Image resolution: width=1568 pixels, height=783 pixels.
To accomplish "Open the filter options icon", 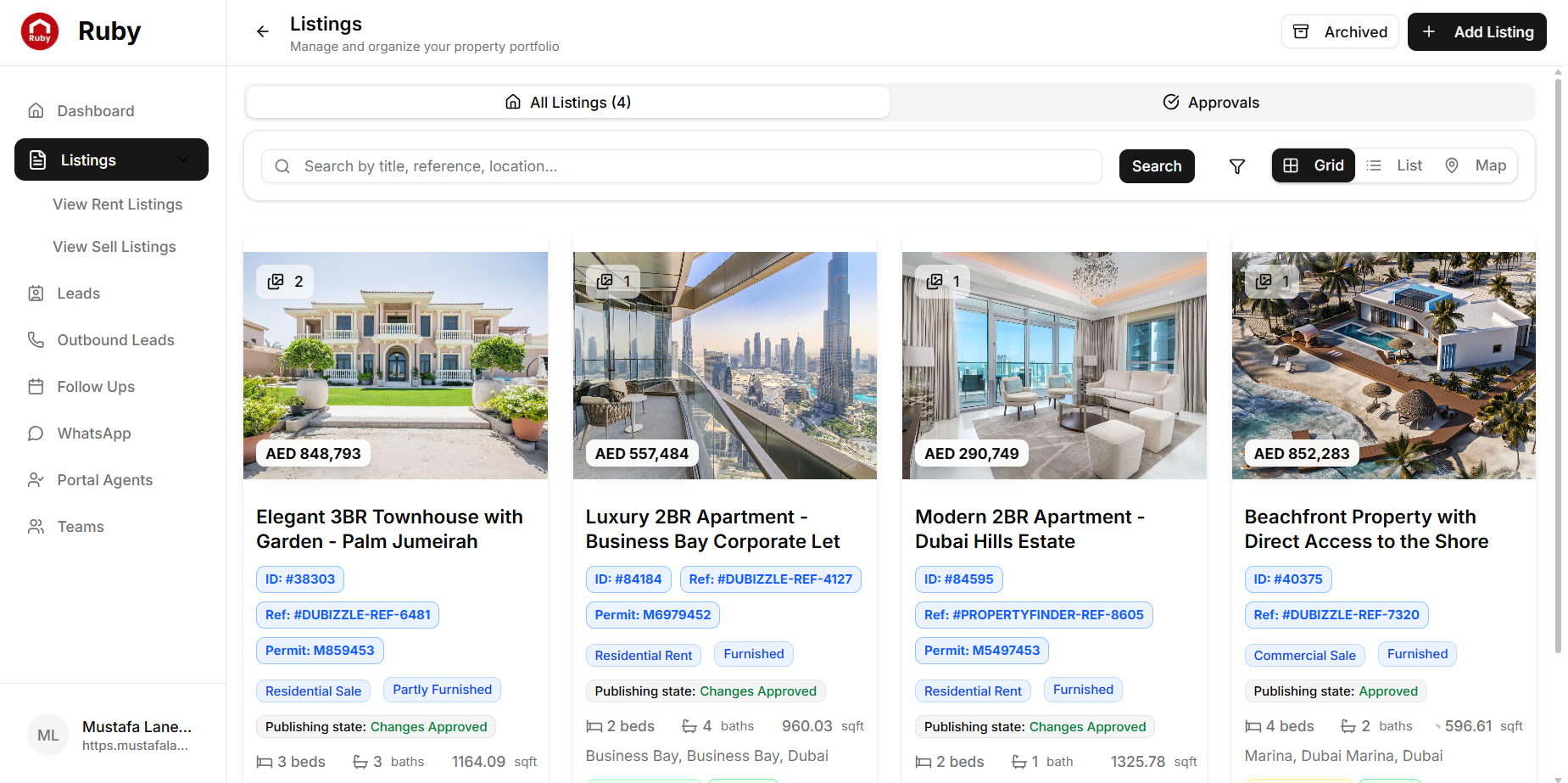I will pyautogui.click(x=1237, y=165).
